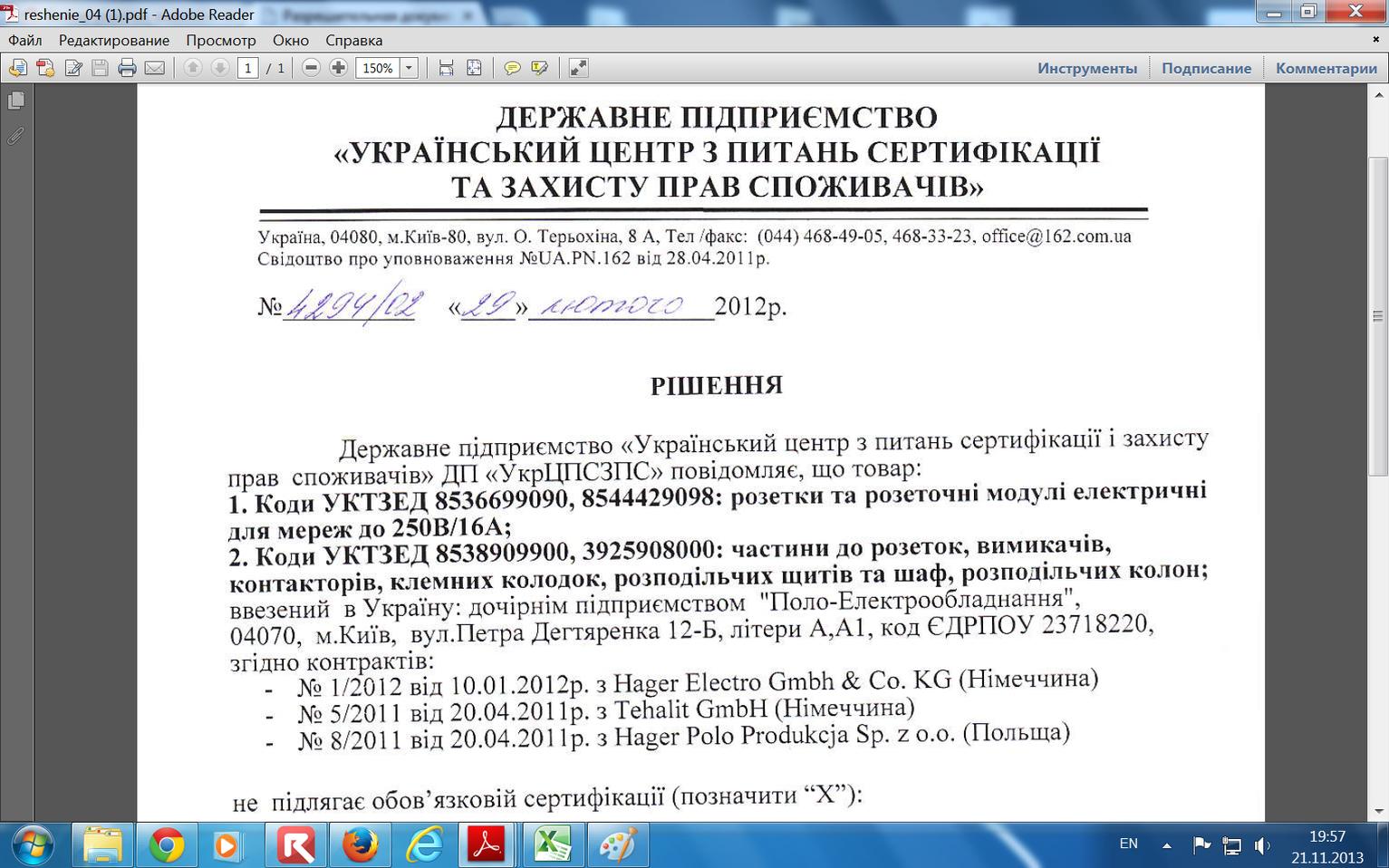The width and height of the screenshot is (1389, 868).
Task: Switch to read mode fullscreen icon
Action: [578, 68]
